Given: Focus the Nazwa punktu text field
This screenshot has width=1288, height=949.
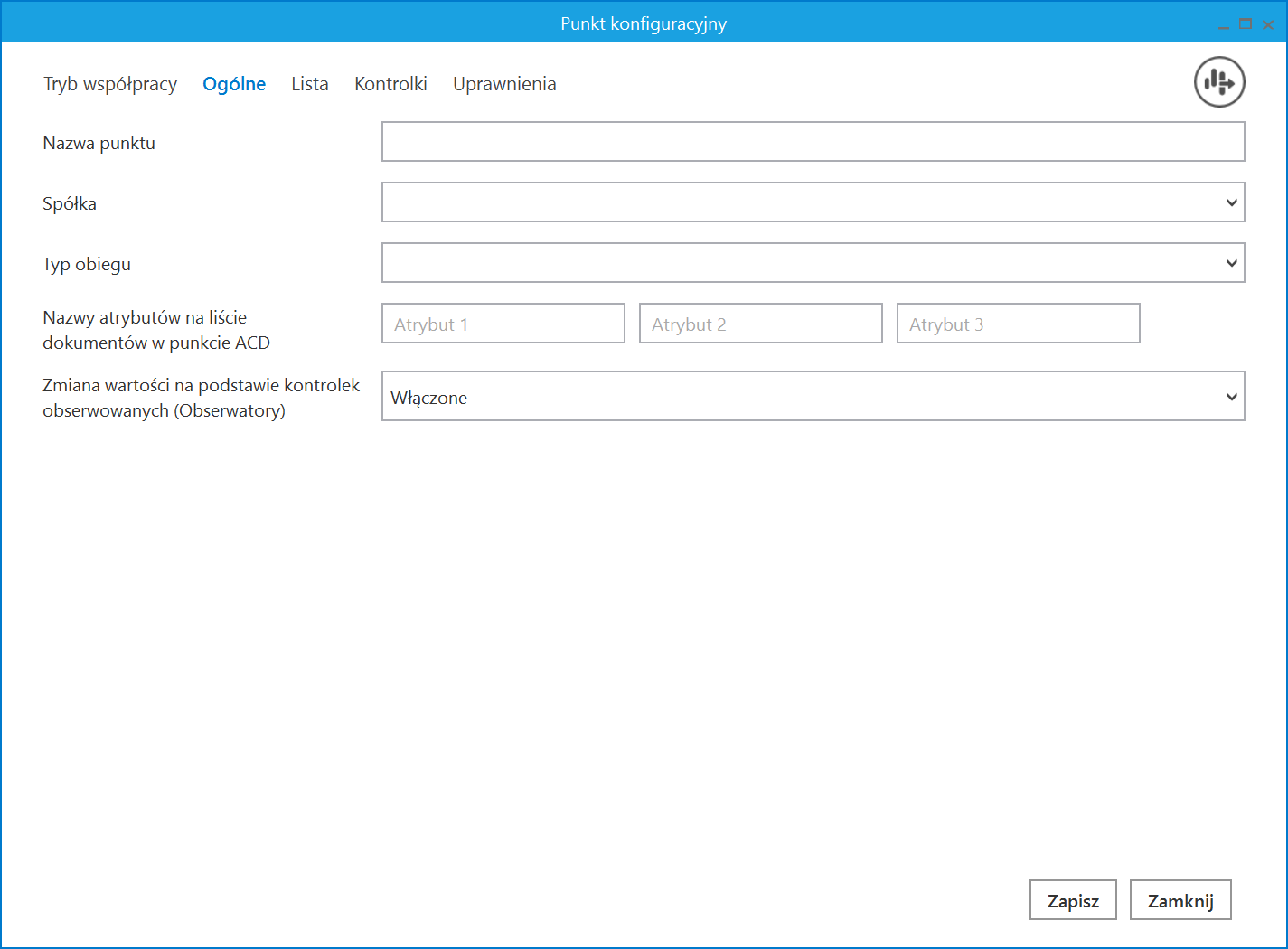Looking at the screenshot, I should 813,142.
